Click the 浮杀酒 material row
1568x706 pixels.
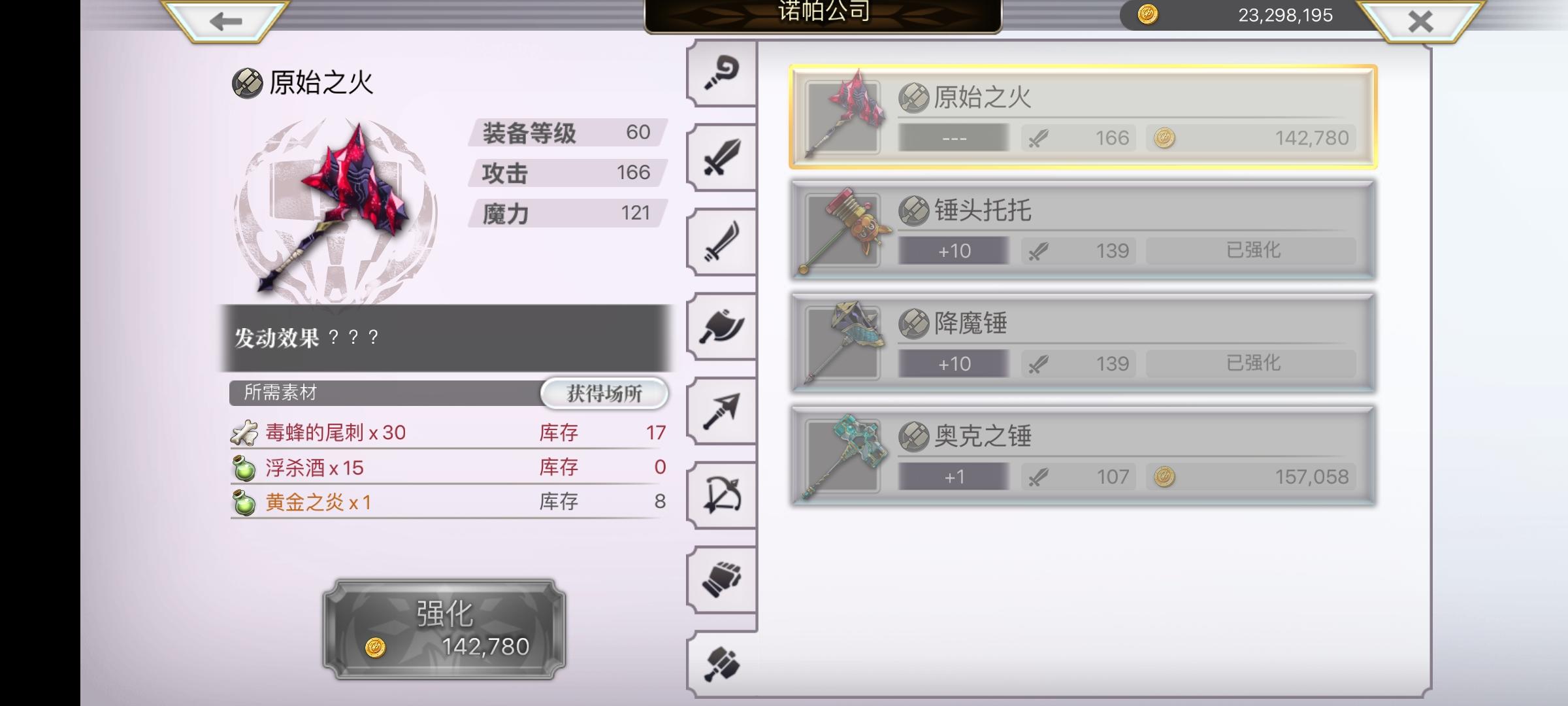pos(448,467)
